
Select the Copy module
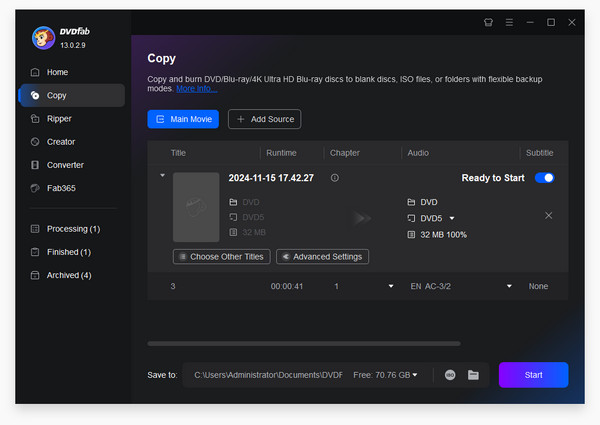coord(72,95)
